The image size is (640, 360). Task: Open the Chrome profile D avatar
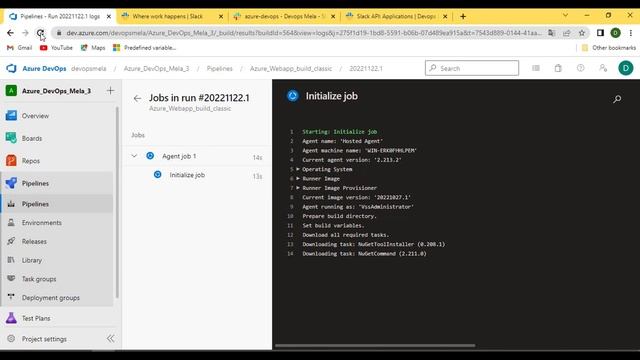point(616,33)
